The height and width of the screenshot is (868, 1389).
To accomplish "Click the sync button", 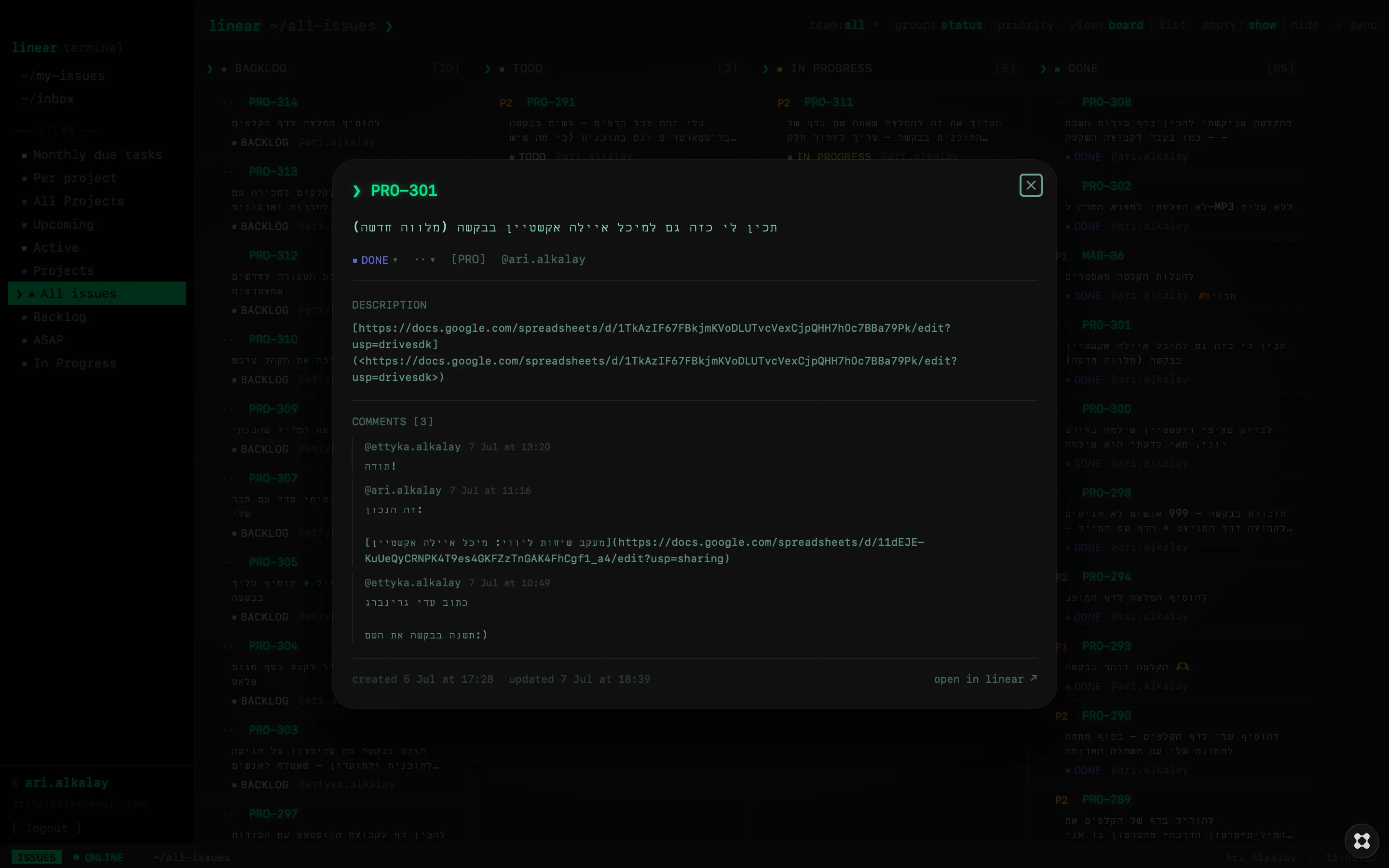I will click(x=1355, y=25).
